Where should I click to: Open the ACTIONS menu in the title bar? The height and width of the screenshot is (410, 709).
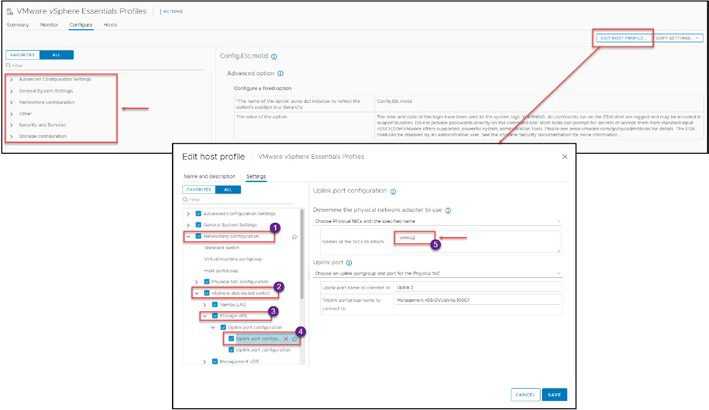pos(171,11)
